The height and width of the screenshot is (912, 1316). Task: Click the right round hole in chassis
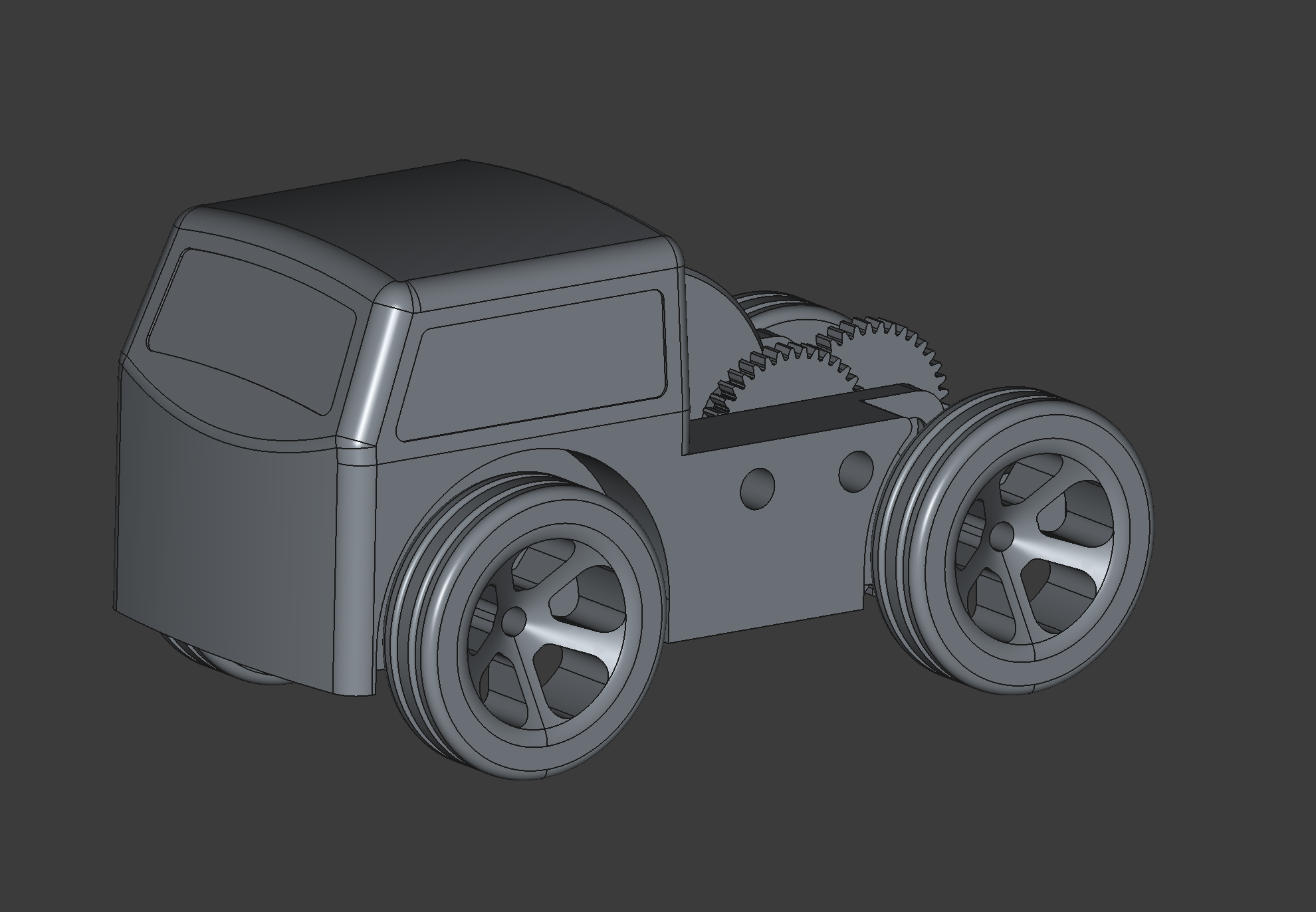tap(856, 471)
